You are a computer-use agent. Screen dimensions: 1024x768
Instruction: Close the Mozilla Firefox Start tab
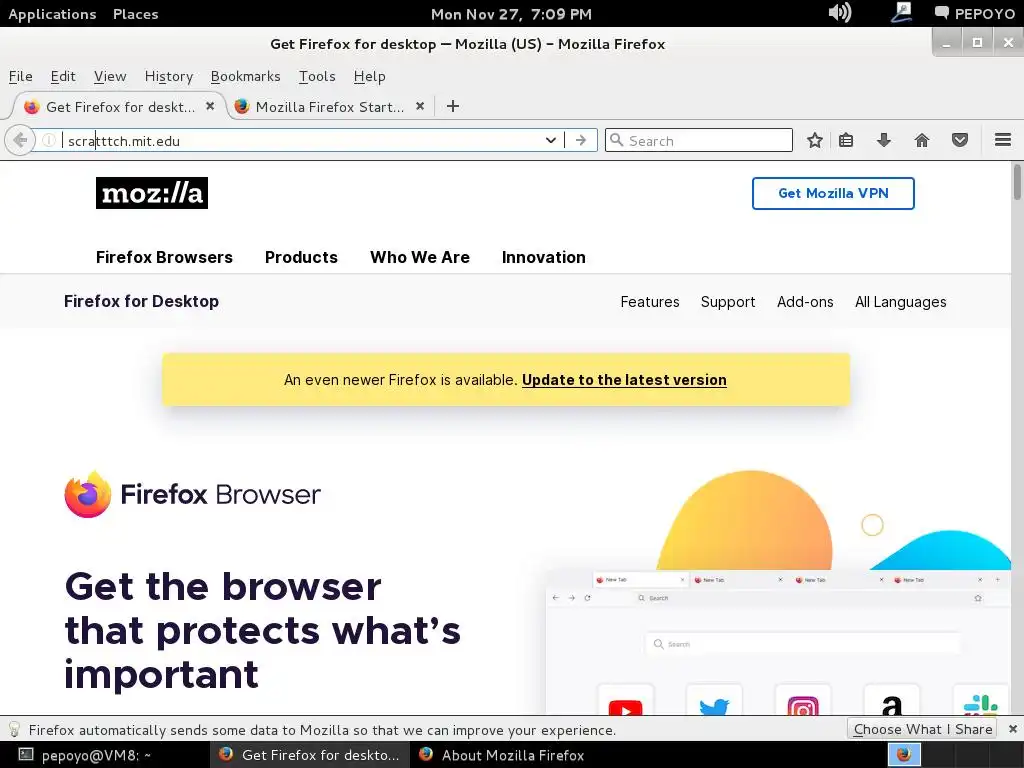420,106
